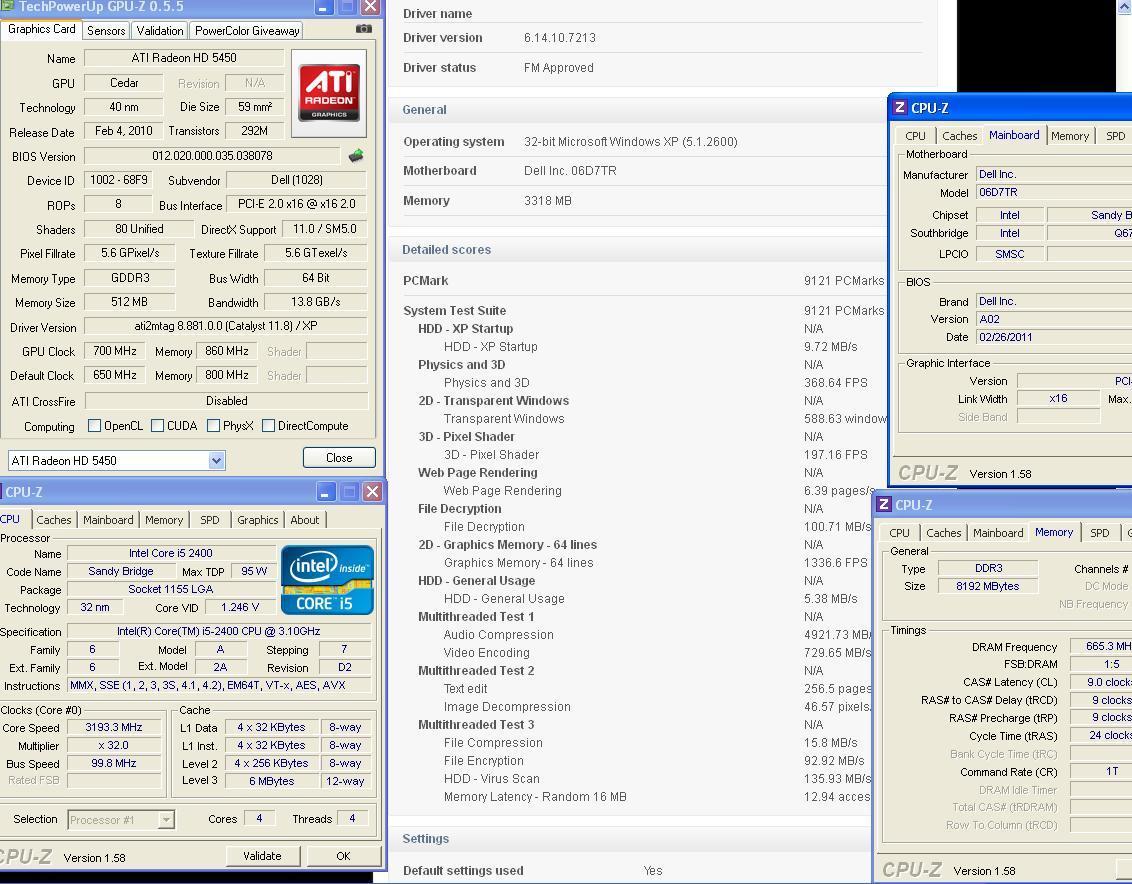
Task: Click the PCMark 9121 PCMarks score
Action: [843, 280]
